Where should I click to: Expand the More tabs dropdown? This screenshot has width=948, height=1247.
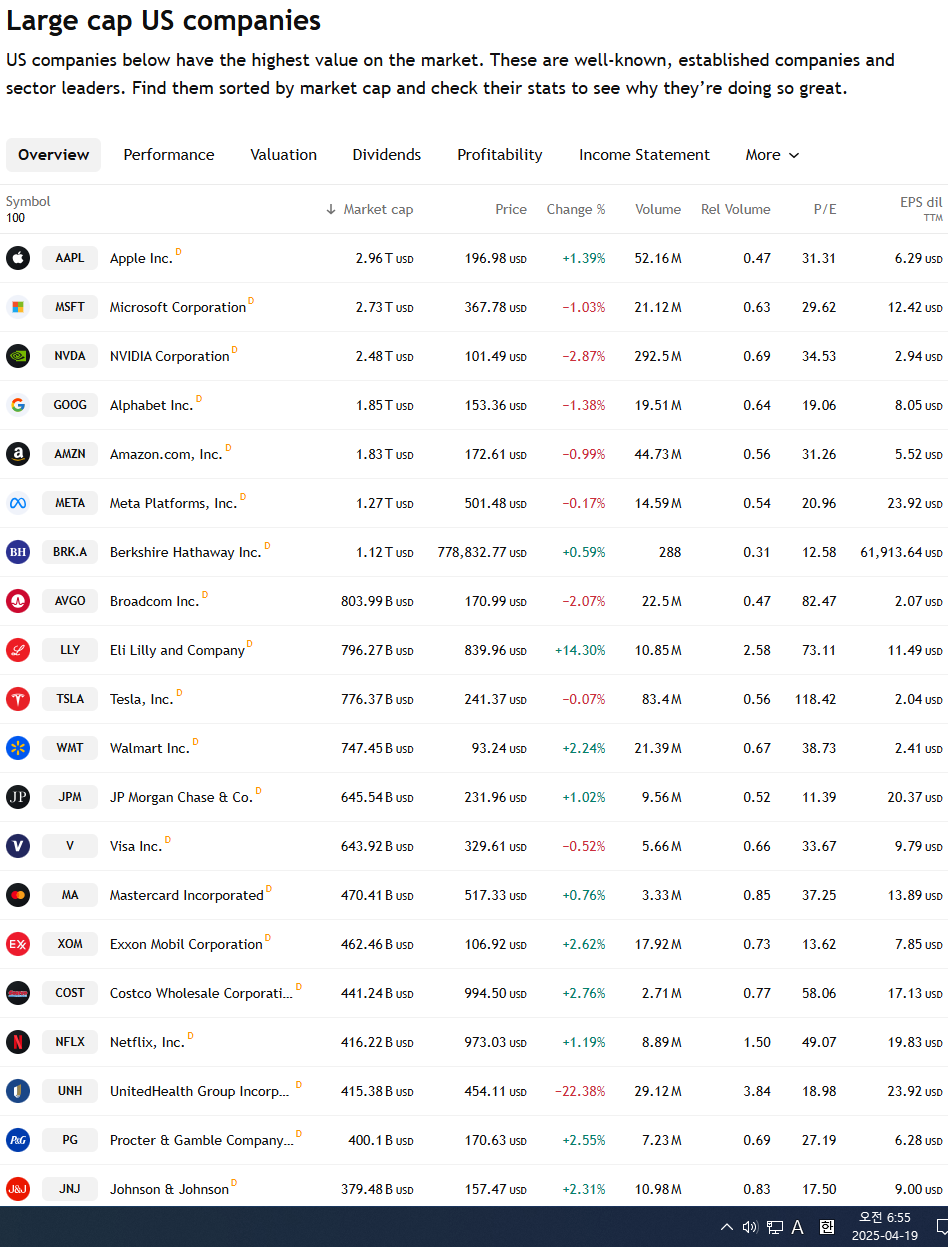coord(772,155)
